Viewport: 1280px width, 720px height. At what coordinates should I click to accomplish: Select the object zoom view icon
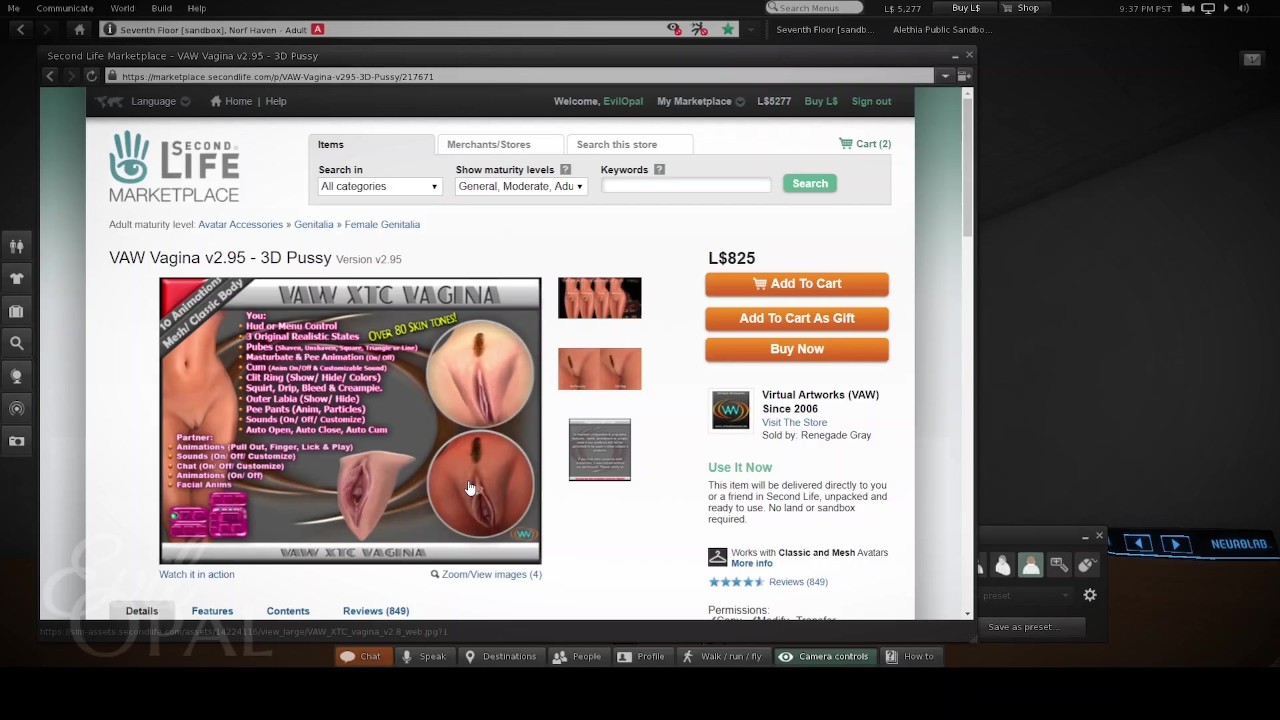tap(1058, 567)
